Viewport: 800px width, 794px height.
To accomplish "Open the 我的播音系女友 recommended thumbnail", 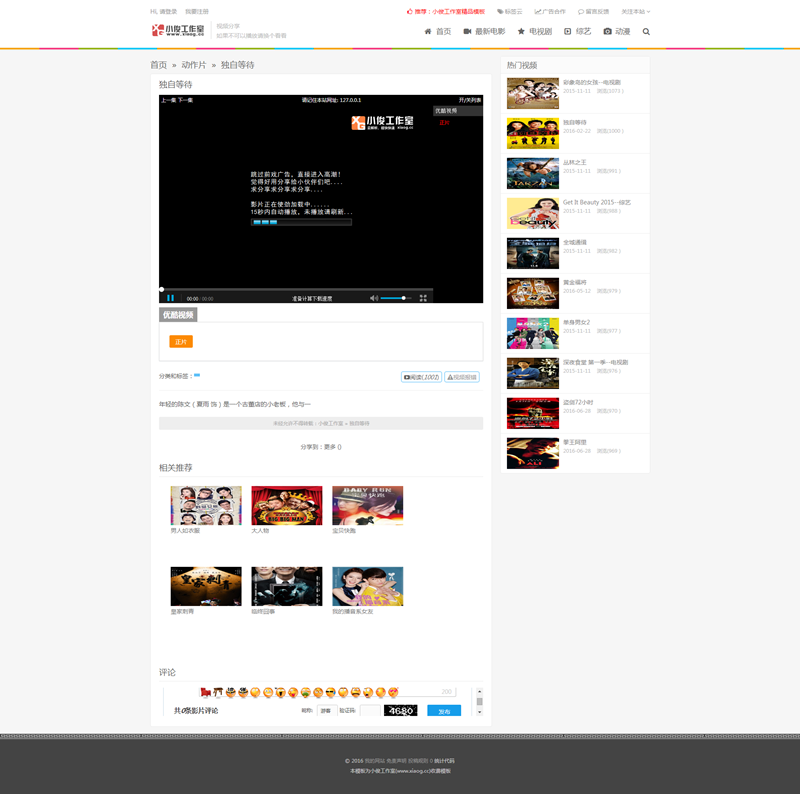I will coord(367,586).
